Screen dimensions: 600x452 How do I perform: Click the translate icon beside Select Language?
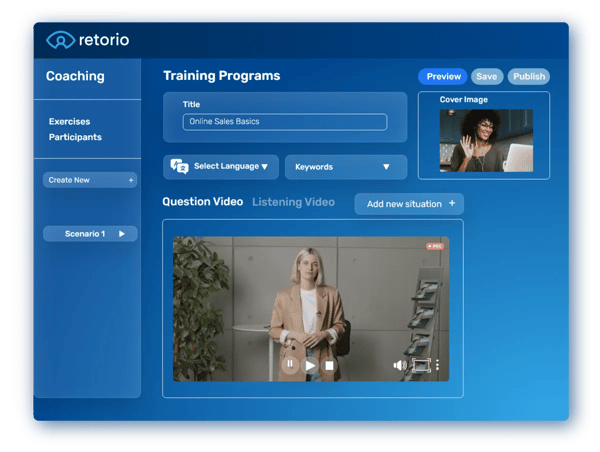coord(179,167)
